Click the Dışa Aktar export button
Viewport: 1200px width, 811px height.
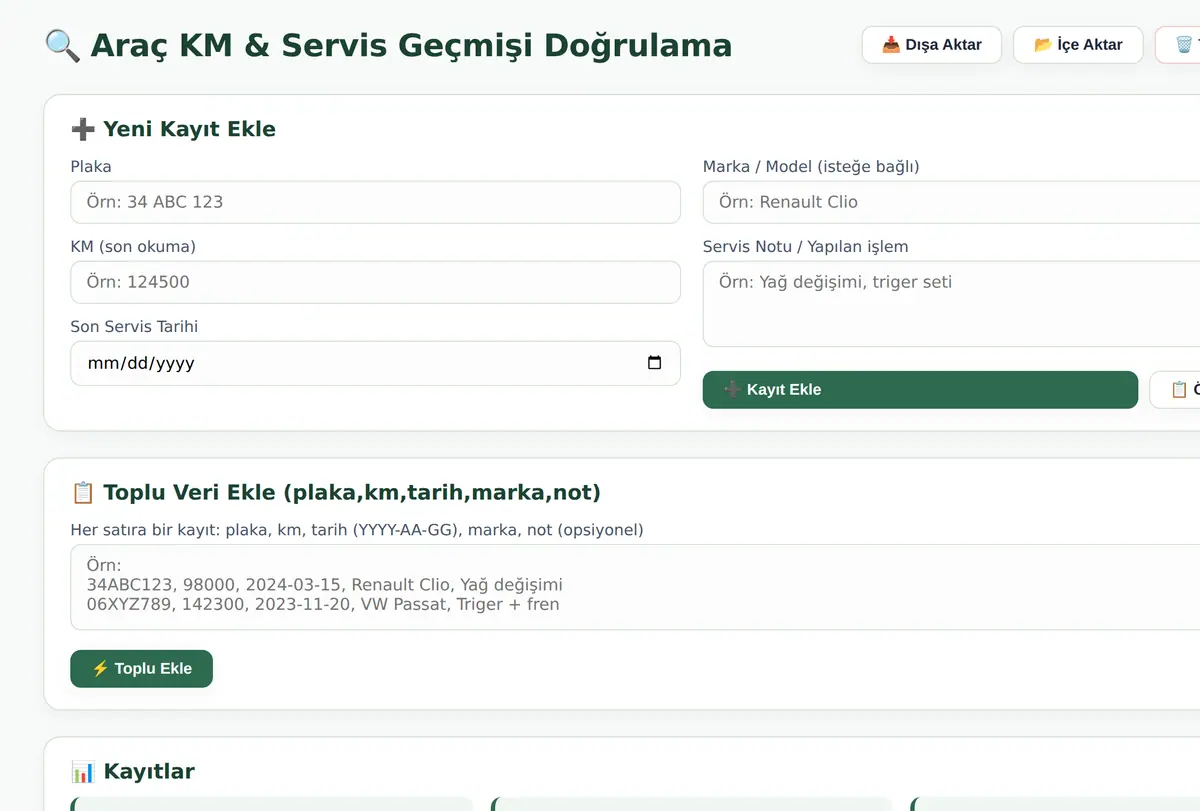931,45
